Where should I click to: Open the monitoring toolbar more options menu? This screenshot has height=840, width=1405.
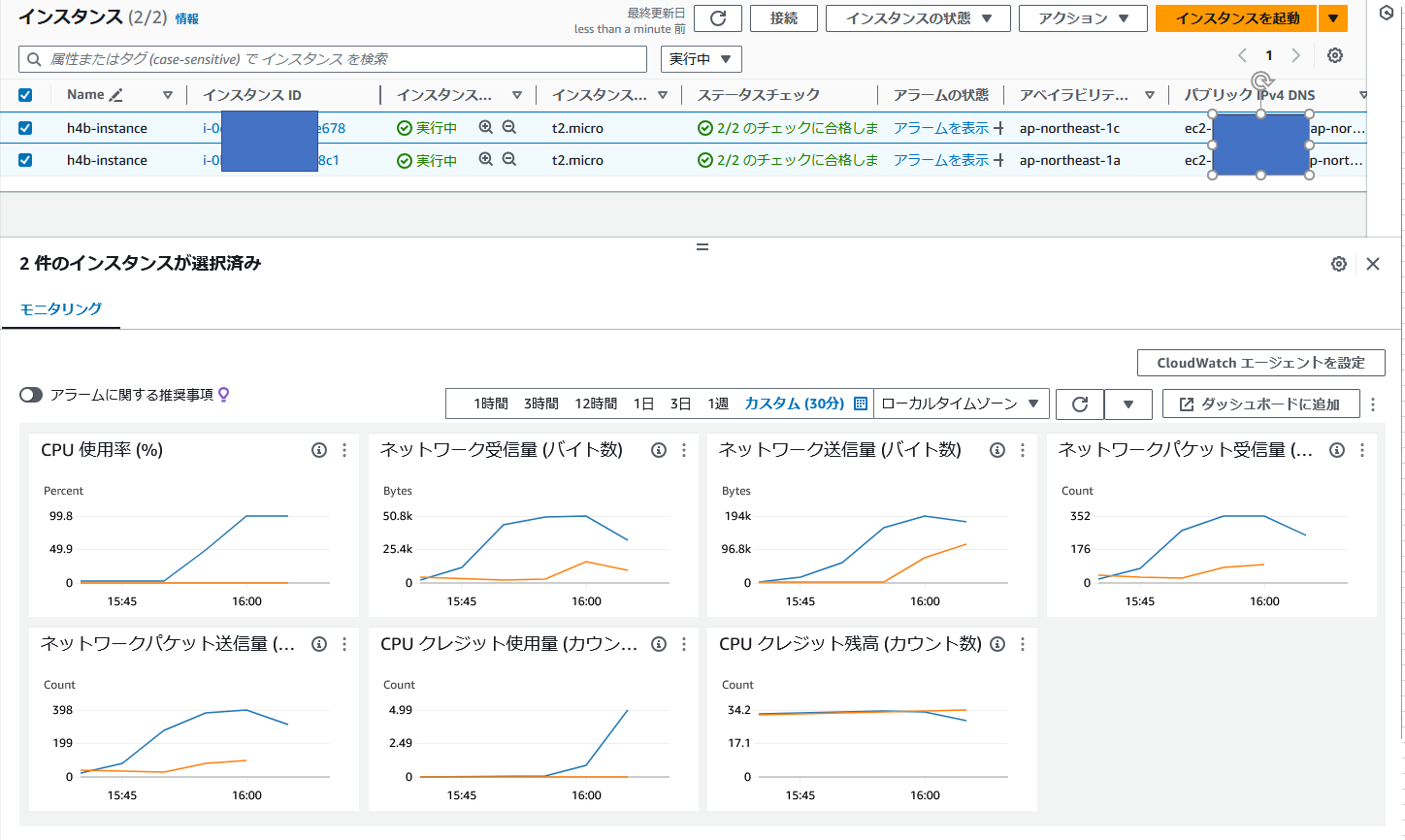(x=1373, y=404)
